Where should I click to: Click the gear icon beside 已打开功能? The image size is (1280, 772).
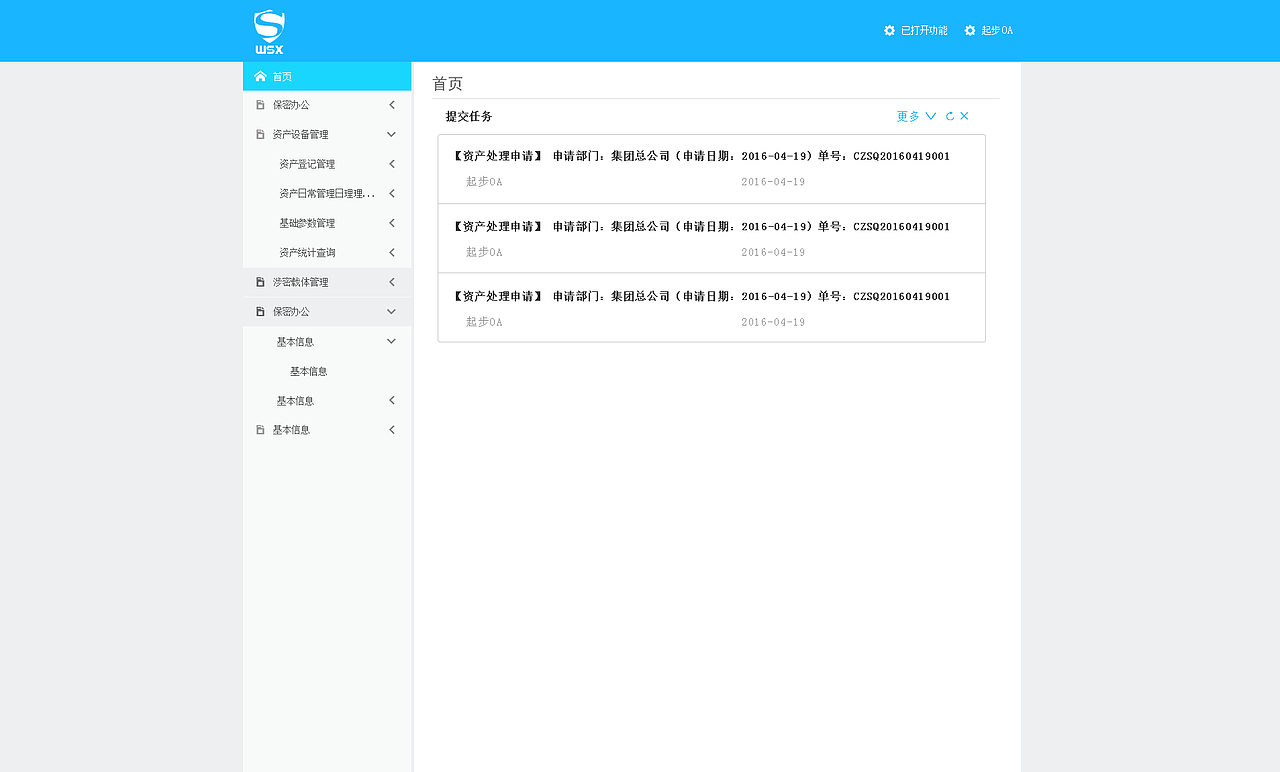pos(890,31)
